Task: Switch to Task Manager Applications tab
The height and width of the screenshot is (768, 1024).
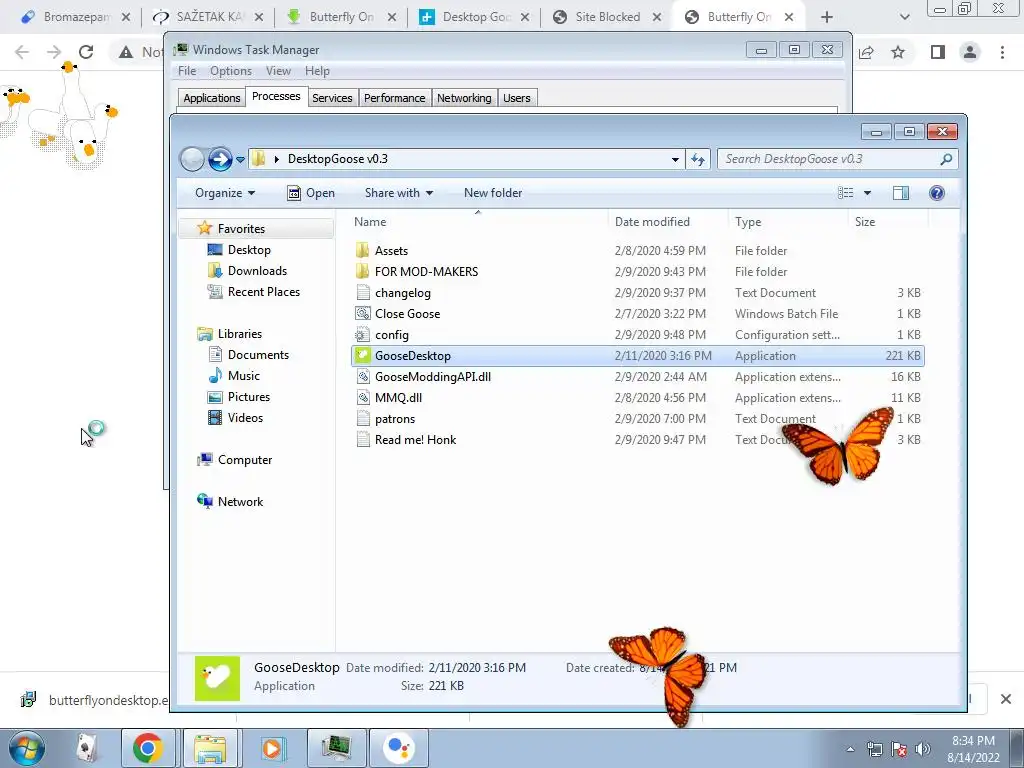Action: (212, 98)
